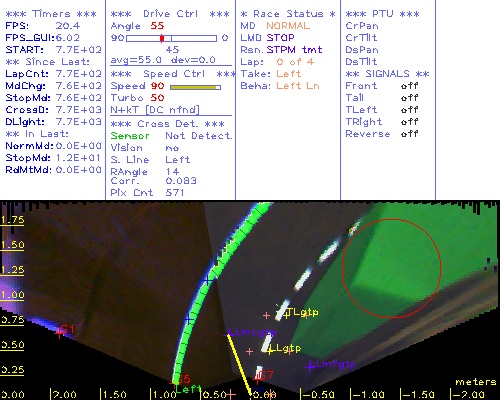Click the red G1 marker cross
Image resolution: width=500 pixels, height=400 pixels.
point(59,332)
